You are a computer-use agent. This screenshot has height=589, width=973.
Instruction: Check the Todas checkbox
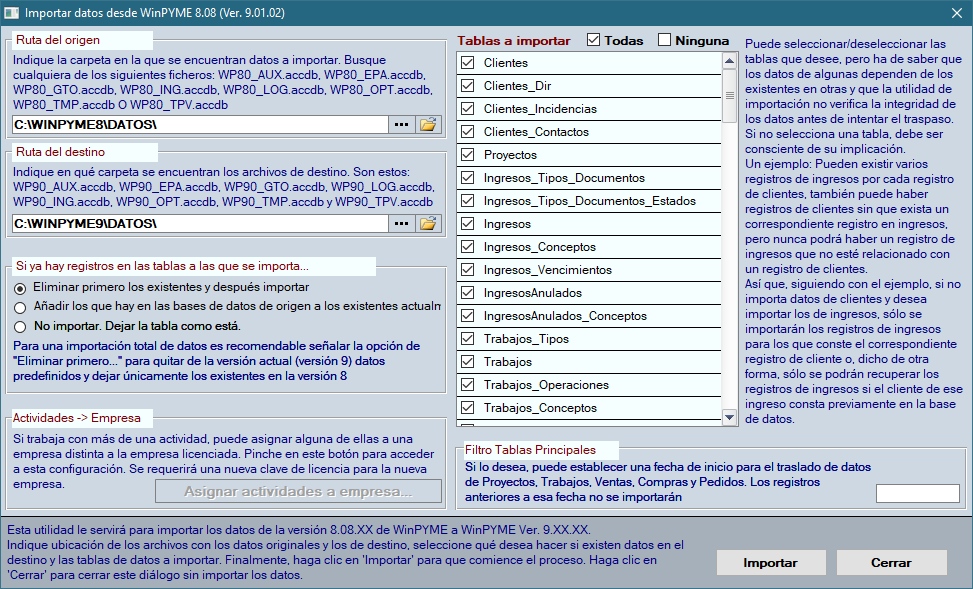tap(594, 41)
